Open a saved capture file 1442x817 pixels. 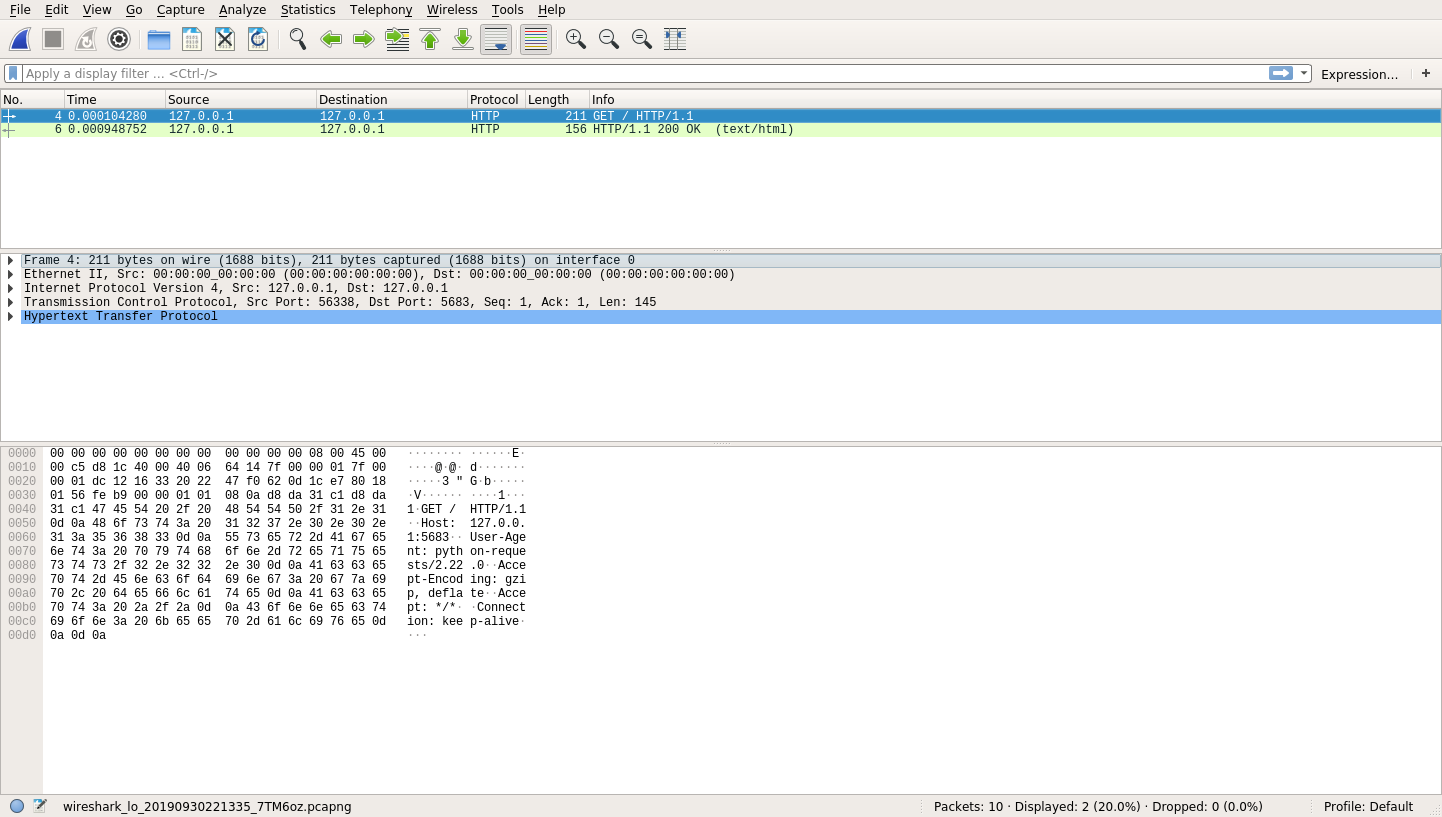158,39
